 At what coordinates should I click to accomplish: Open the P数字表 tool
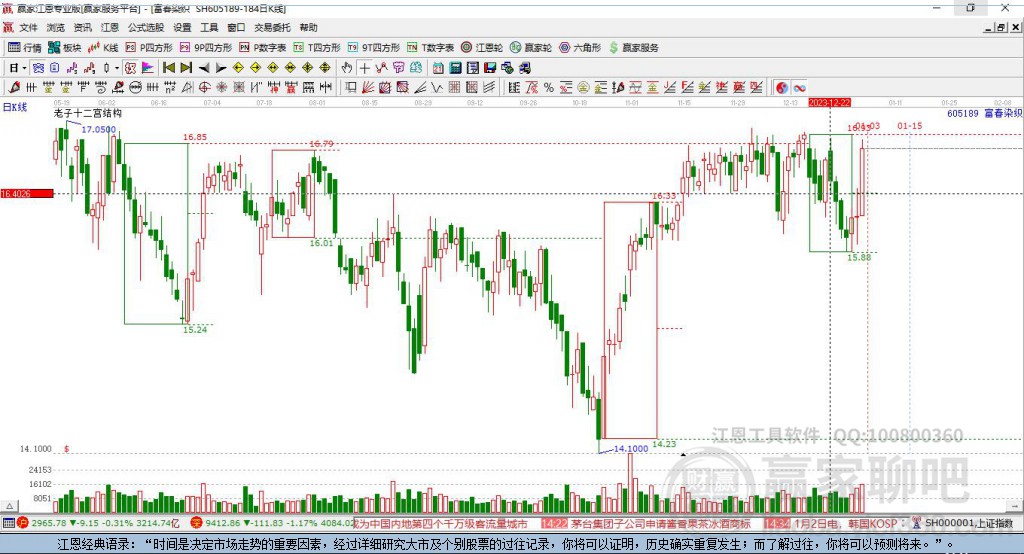263,48
